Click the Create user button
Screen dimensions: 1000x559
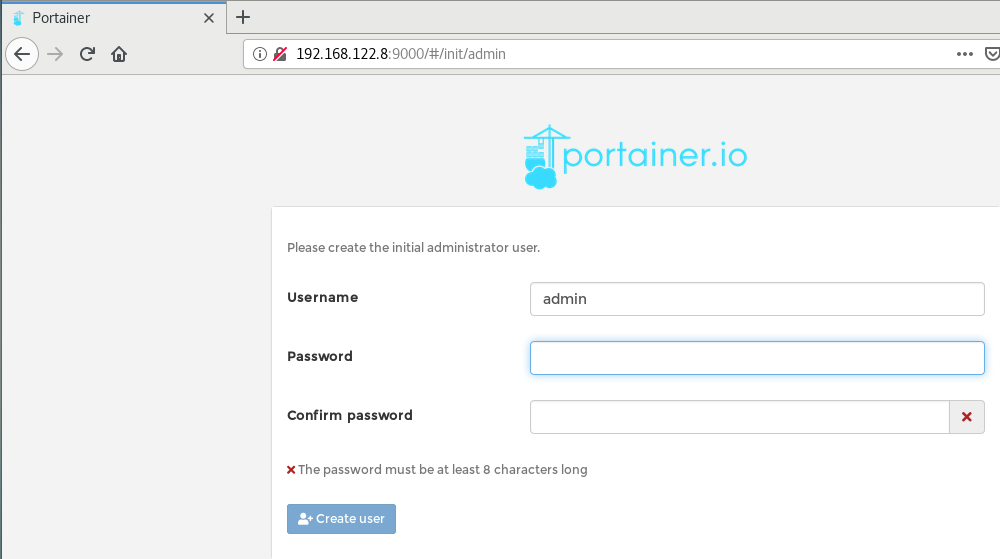pyautogui.click(x=341, y=519)
